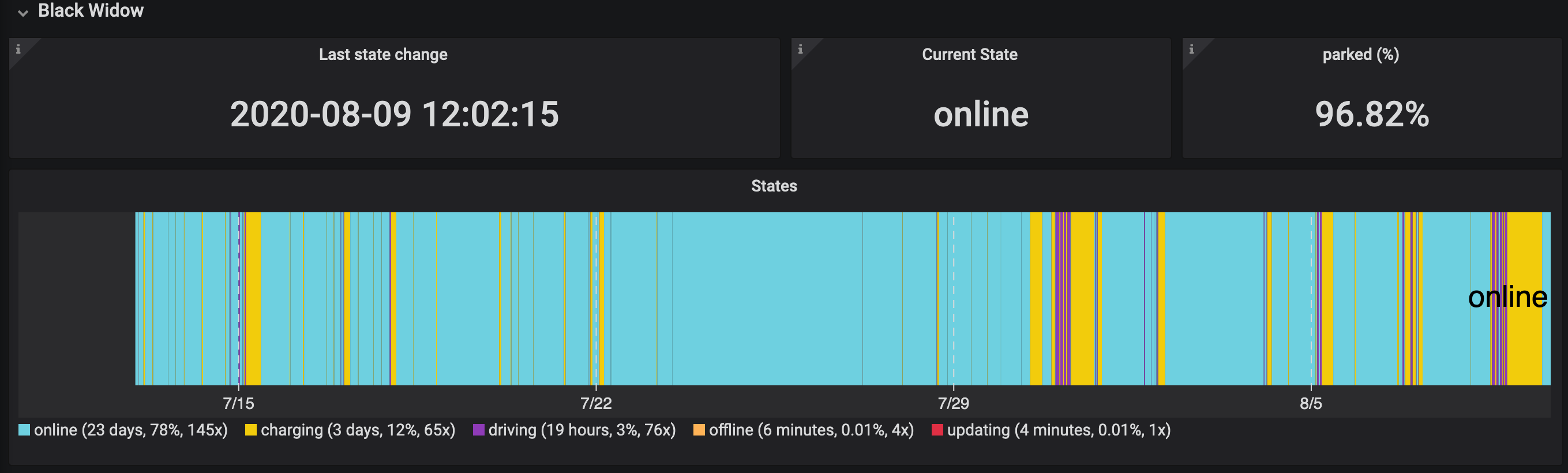1568x473 pixels.
Task: Click the black online label on the timeline
Action: click(x=1507, y=297)
